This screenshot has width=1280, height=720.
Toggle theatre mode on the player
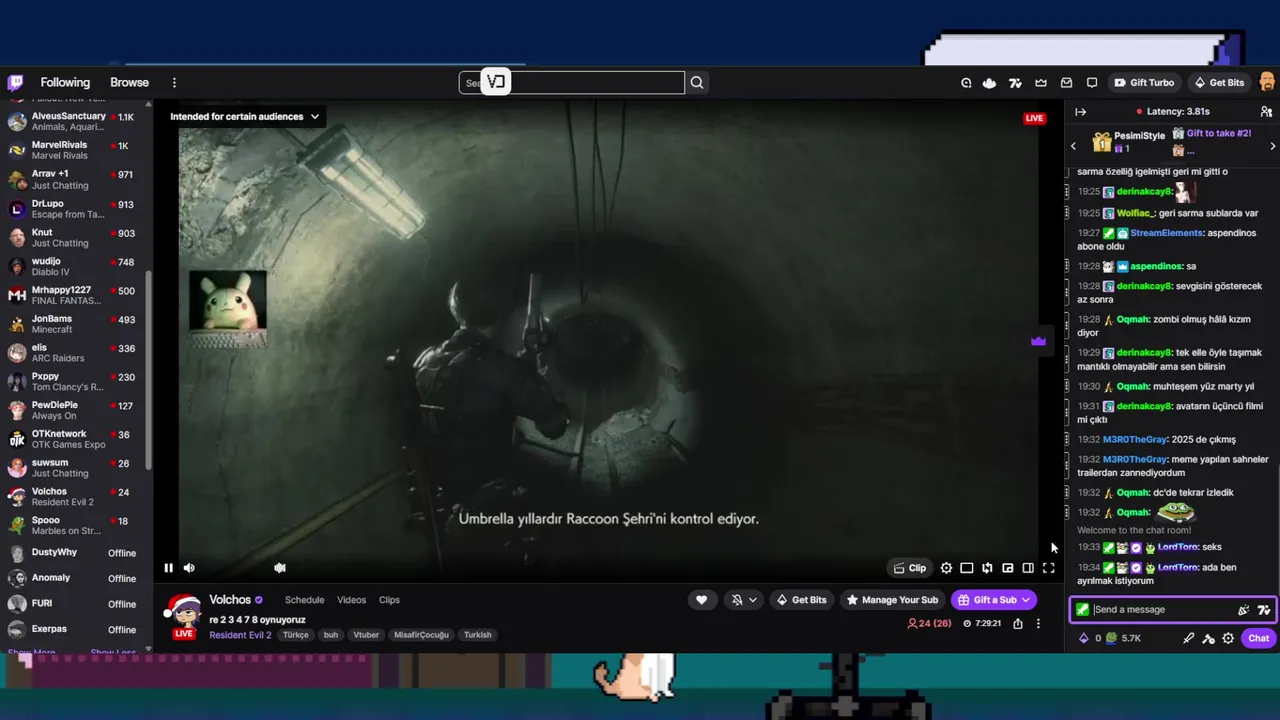click(x=967, y=568)
